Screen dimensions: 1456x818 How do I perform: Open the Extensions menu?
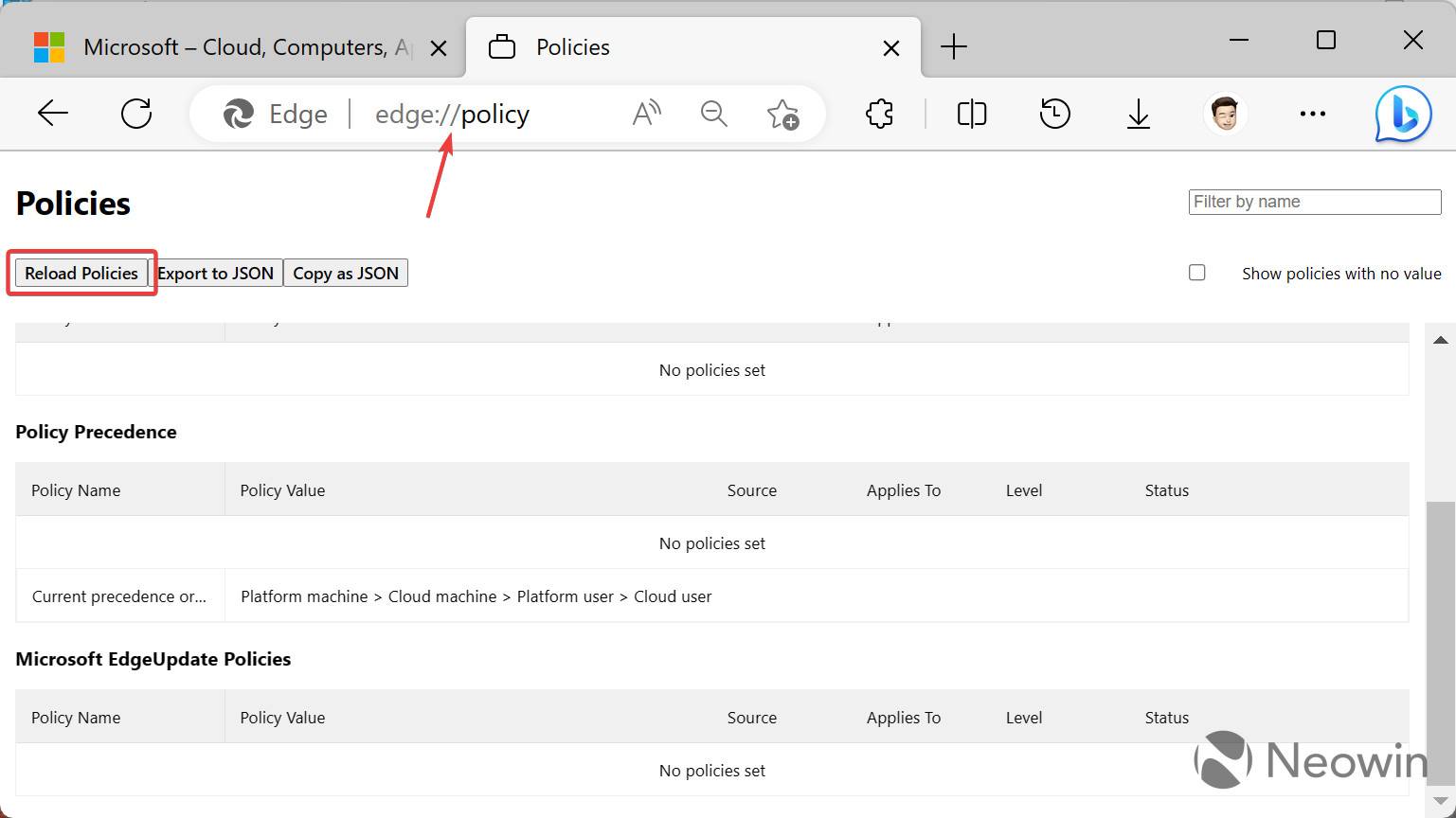click(879, 114)
